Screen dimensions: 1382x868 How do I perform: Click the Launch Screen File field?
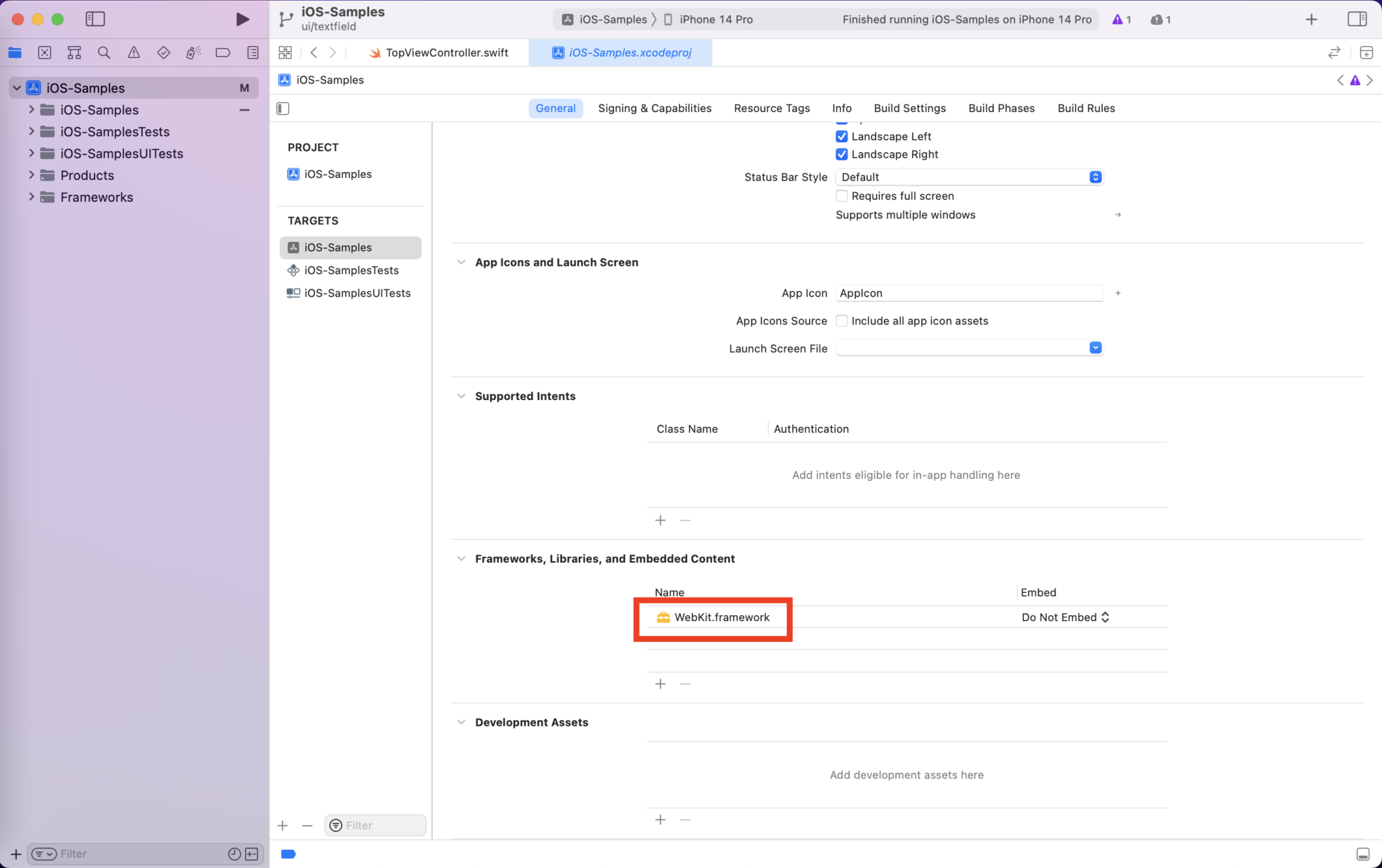pos(958,348)
